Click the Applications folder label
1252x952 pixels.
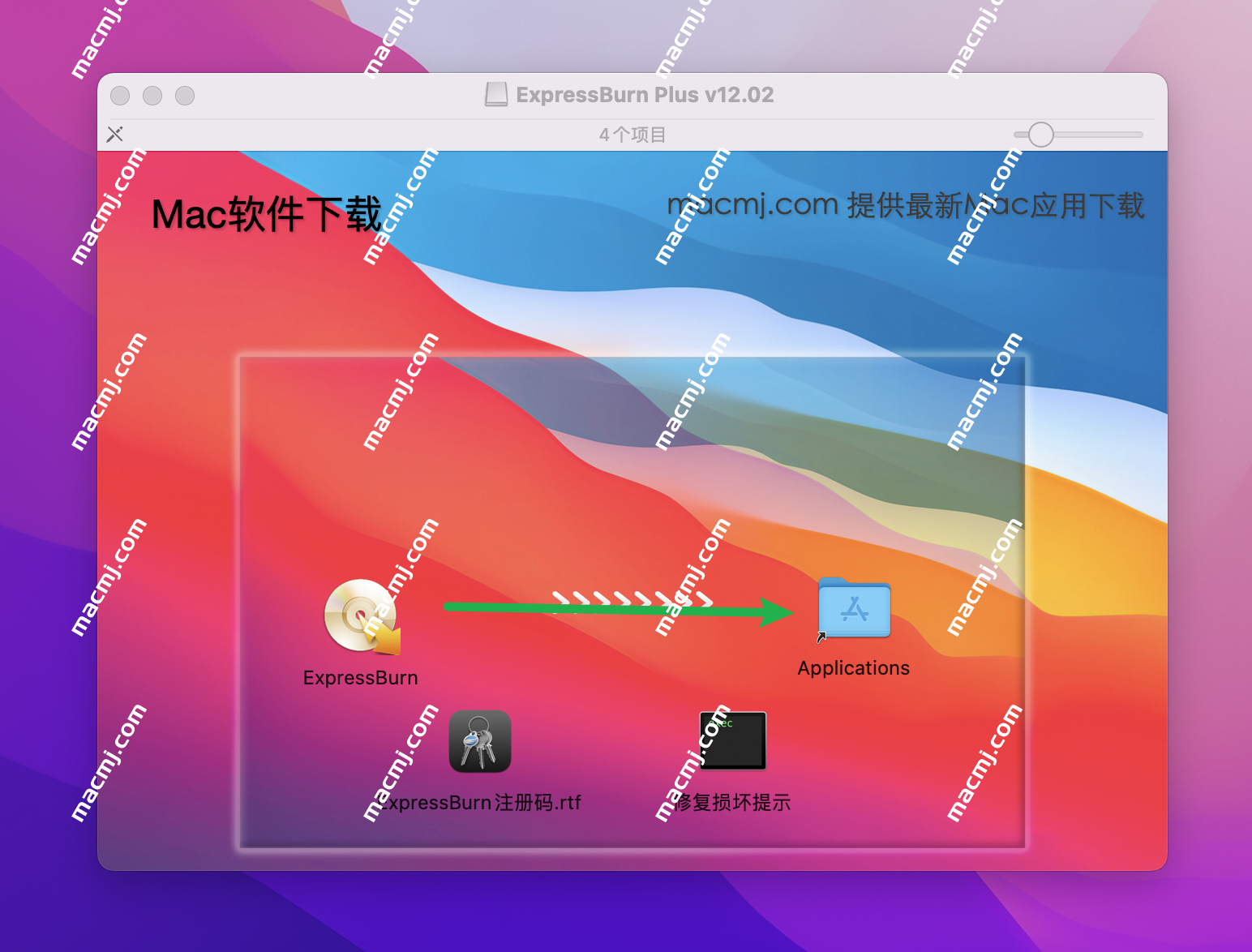(854, 668)
